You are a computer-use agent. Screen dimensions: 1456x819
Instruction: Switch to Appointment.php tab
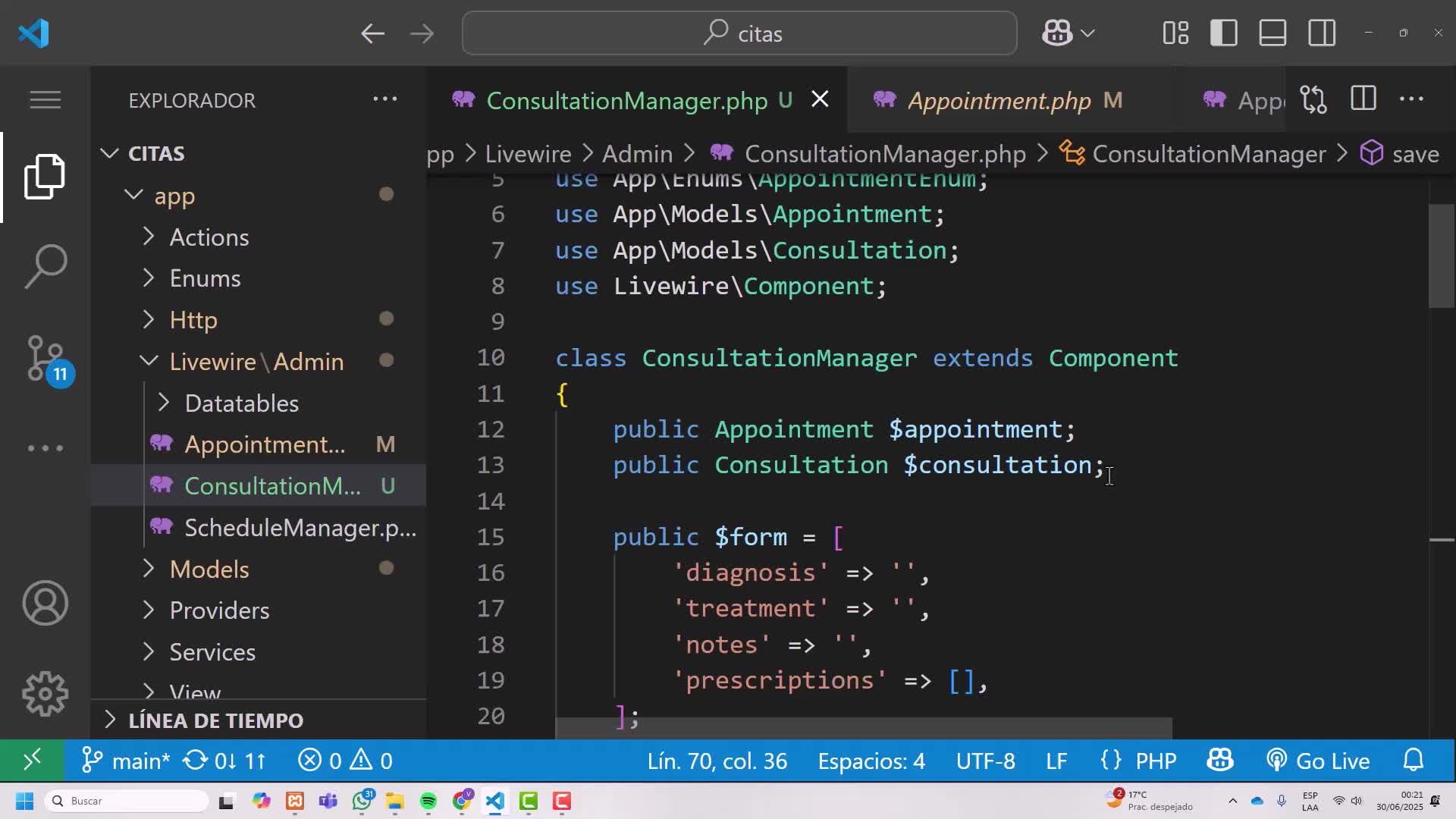tap(999, 100)
